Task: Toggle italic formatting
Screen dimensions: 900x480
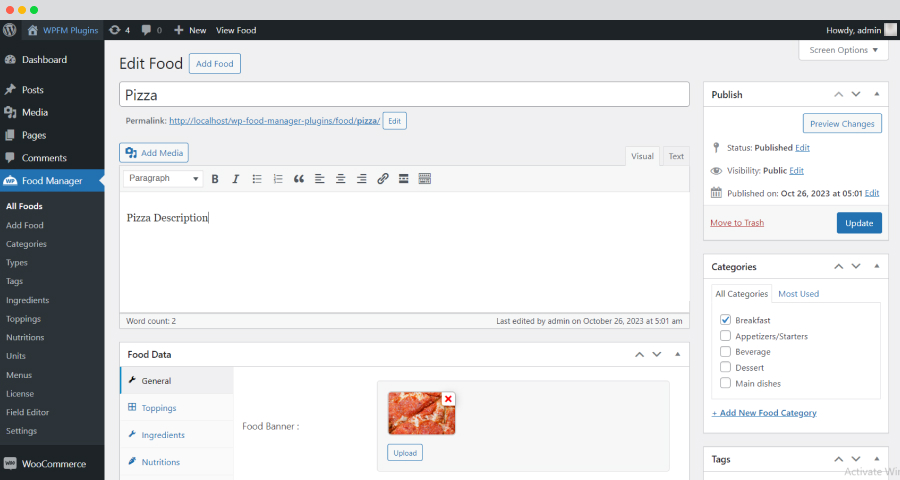Action: point(235,179)
